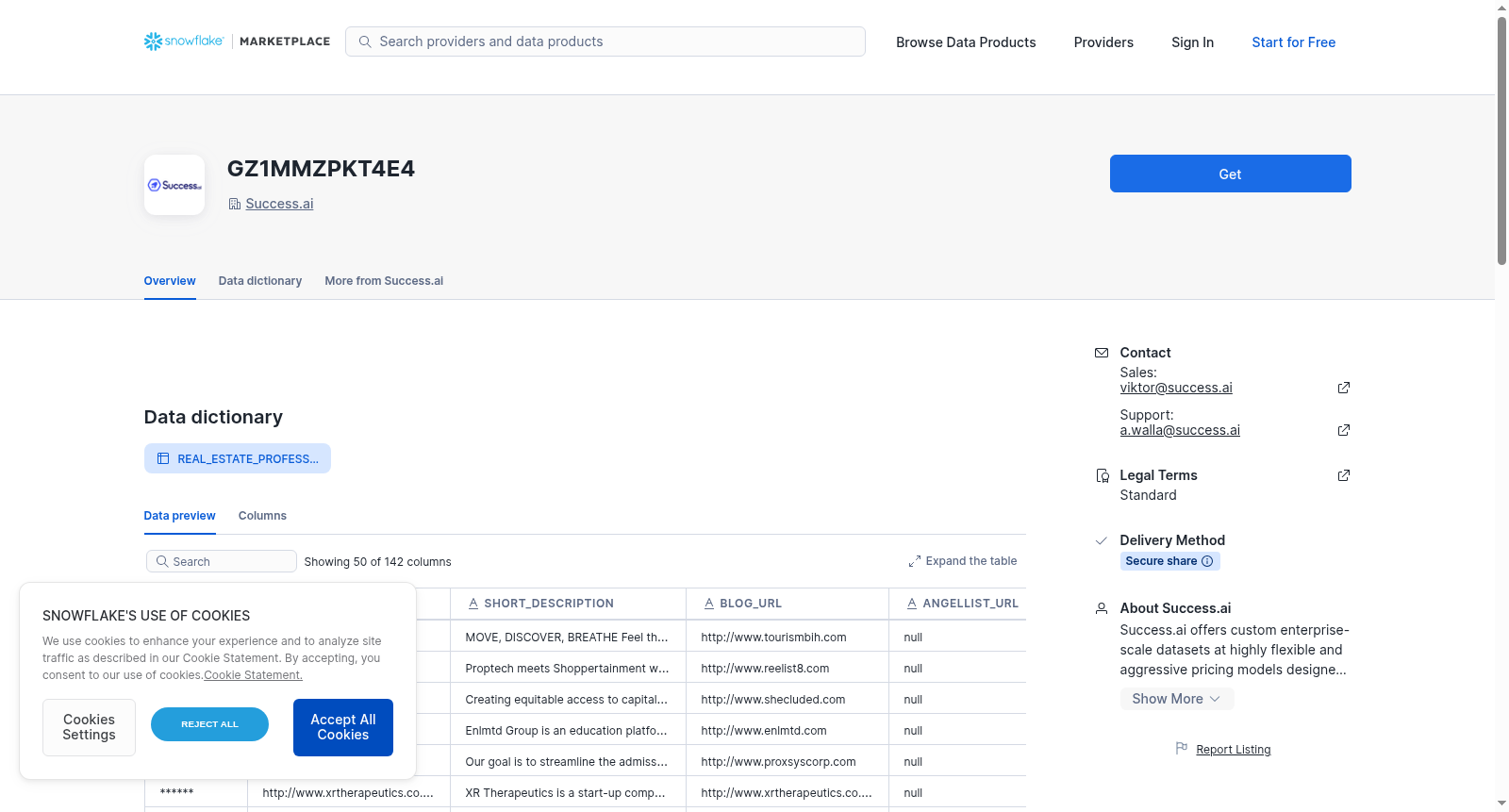Click the a.walla@success.ai support email
This screenshot has height=812, width=1509.
(x=1180, y=430)
